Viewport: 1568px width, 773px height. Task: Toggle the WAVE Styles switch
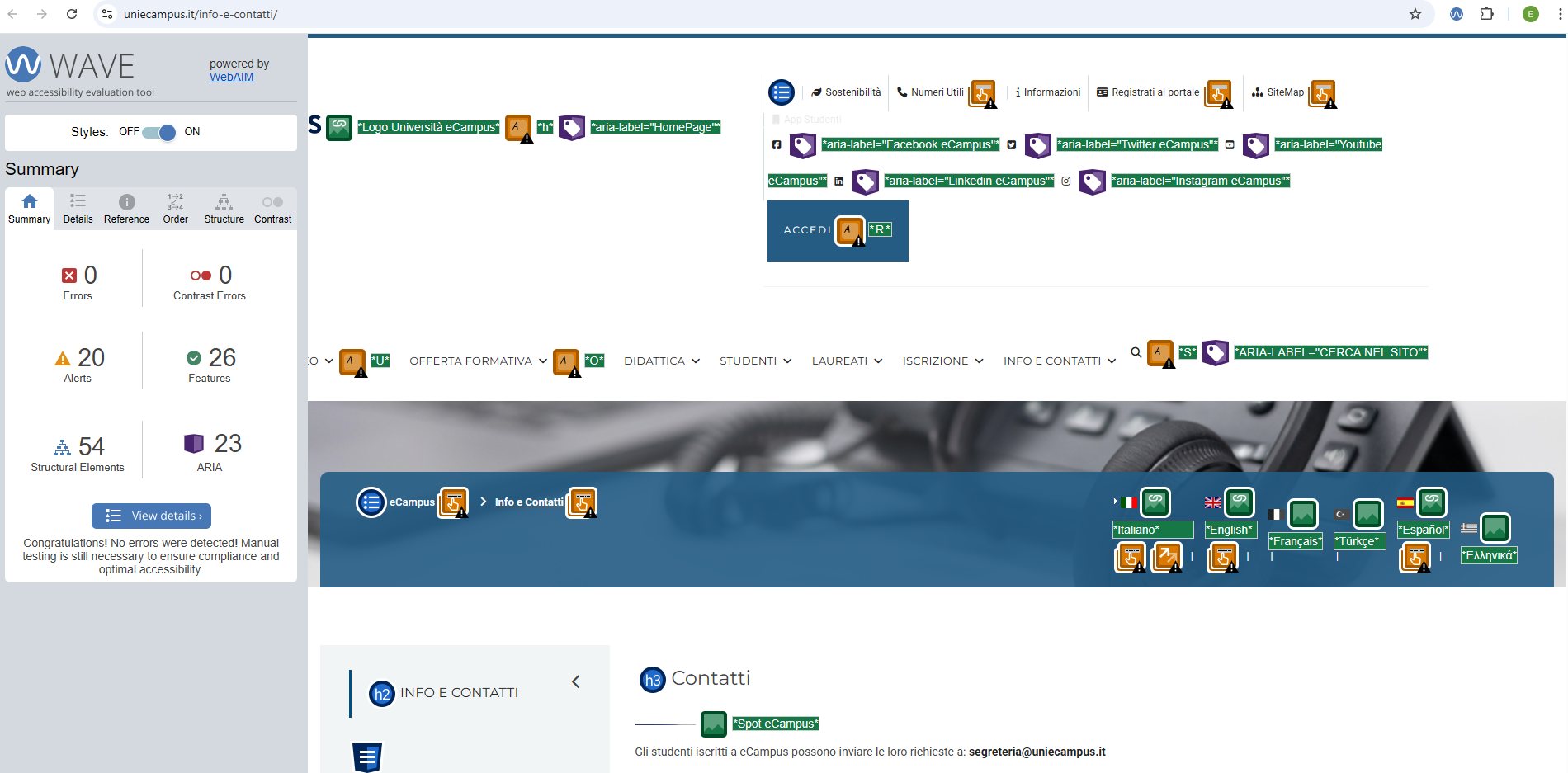click(158, 132)
